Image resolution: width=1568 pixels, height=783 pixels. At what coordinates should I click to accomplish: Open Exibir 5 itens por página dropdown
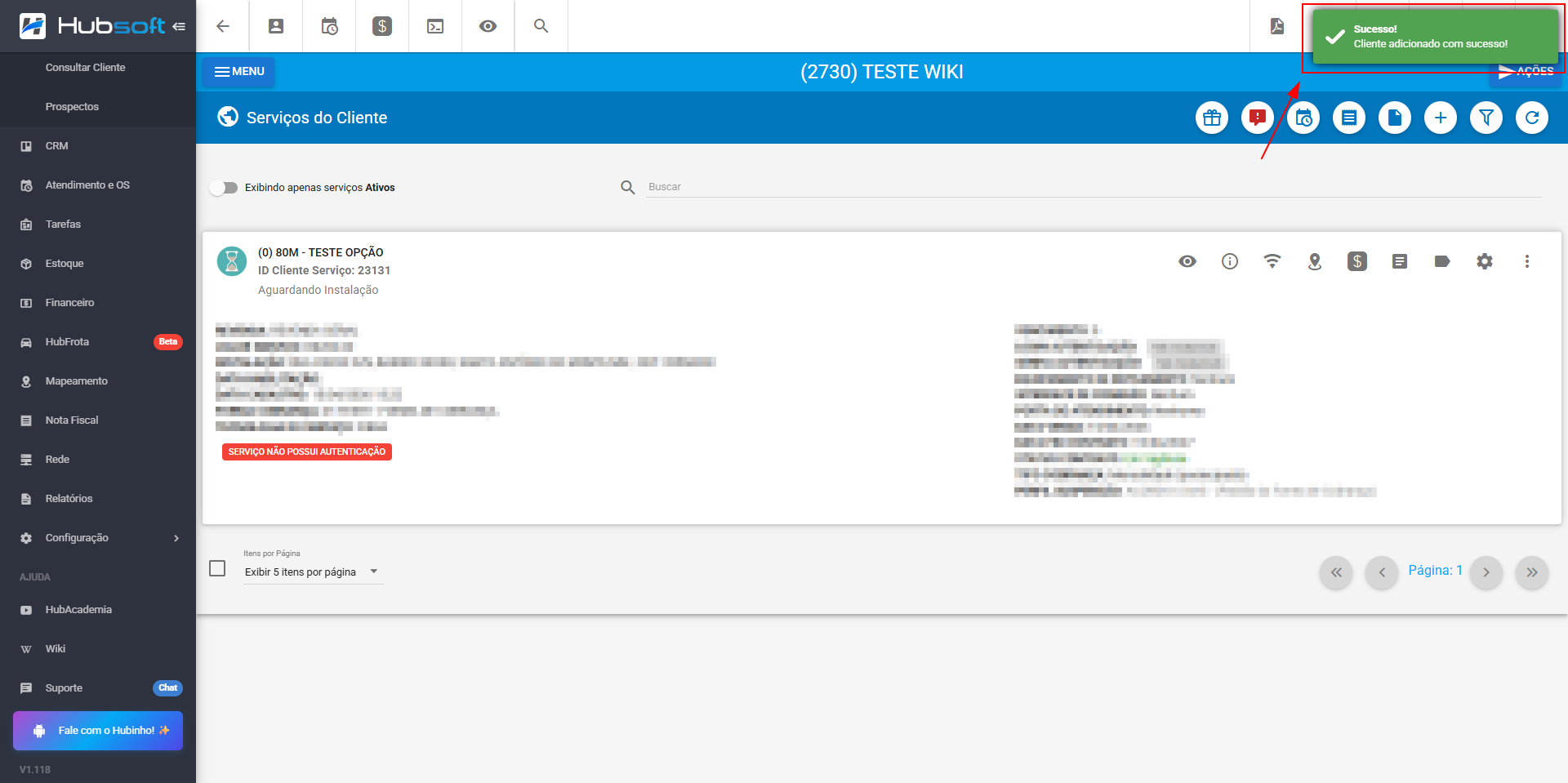(313, 572)
